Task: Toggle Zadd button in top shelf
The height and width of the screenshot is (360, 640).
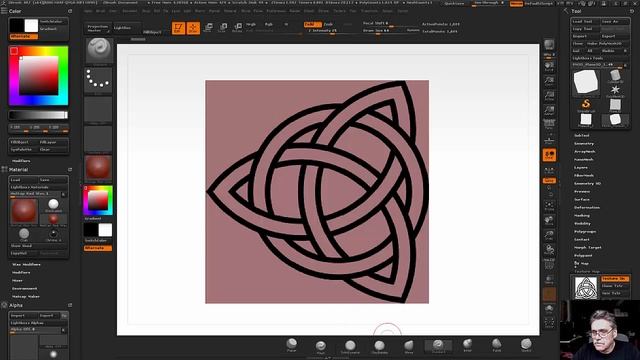Action: click(x=312, y=24)
